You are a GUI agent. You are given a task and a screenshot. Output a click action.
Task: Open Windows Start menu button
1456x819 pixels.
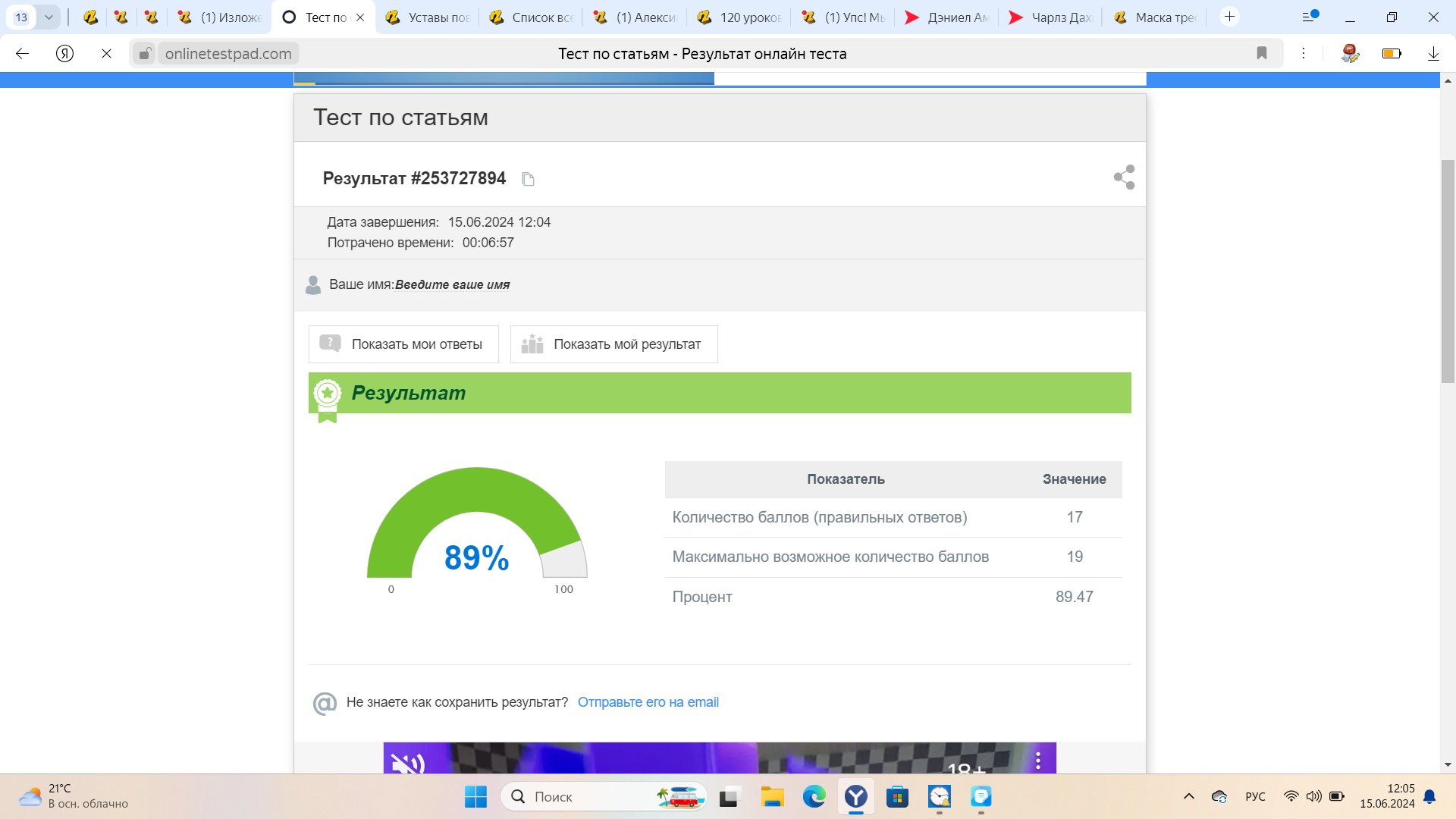(x=475, y=796)
